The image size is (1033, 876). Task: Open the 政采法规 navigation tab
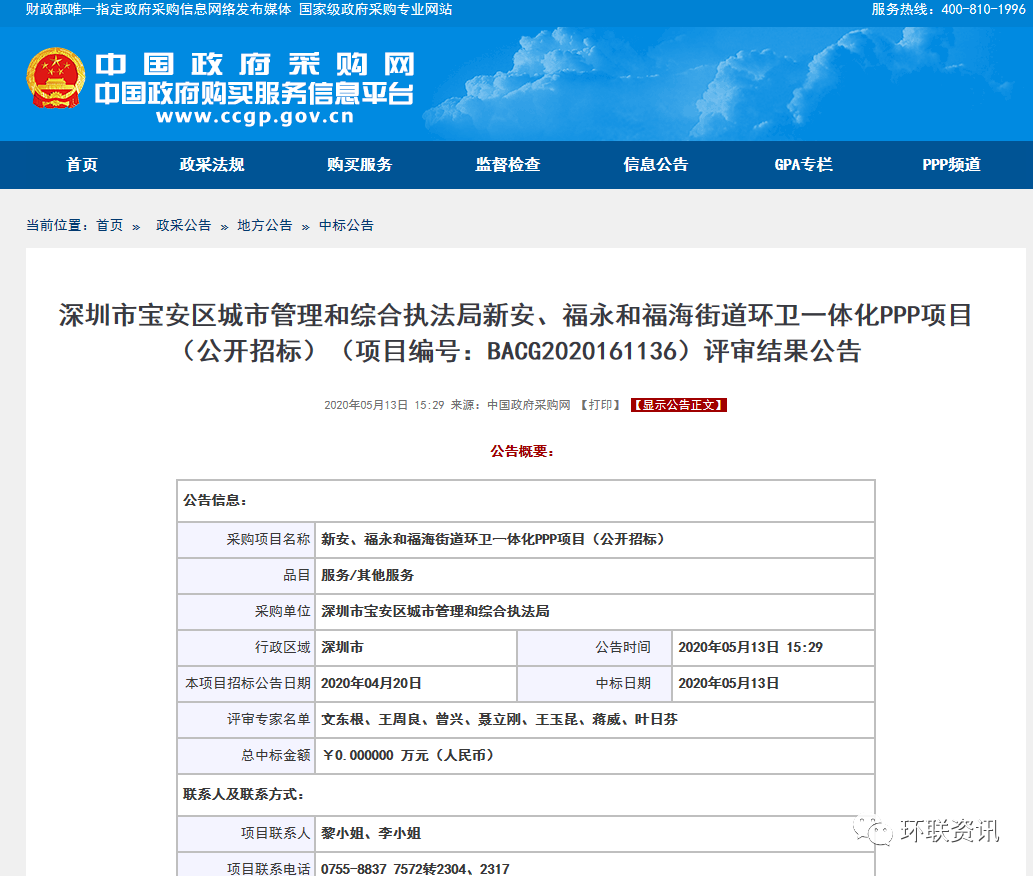pyautogui.click(x=212, y=165)
